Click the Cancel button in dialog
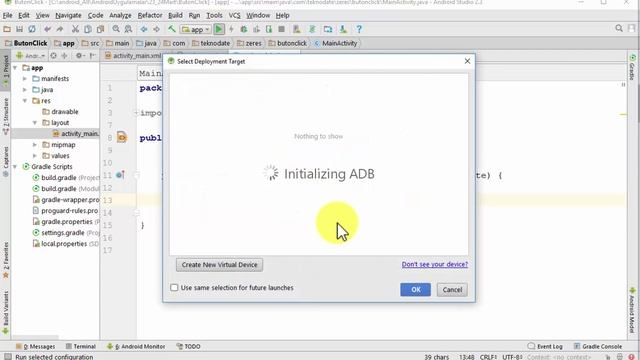Screen dimensions: 640x360 click(452, 289)
